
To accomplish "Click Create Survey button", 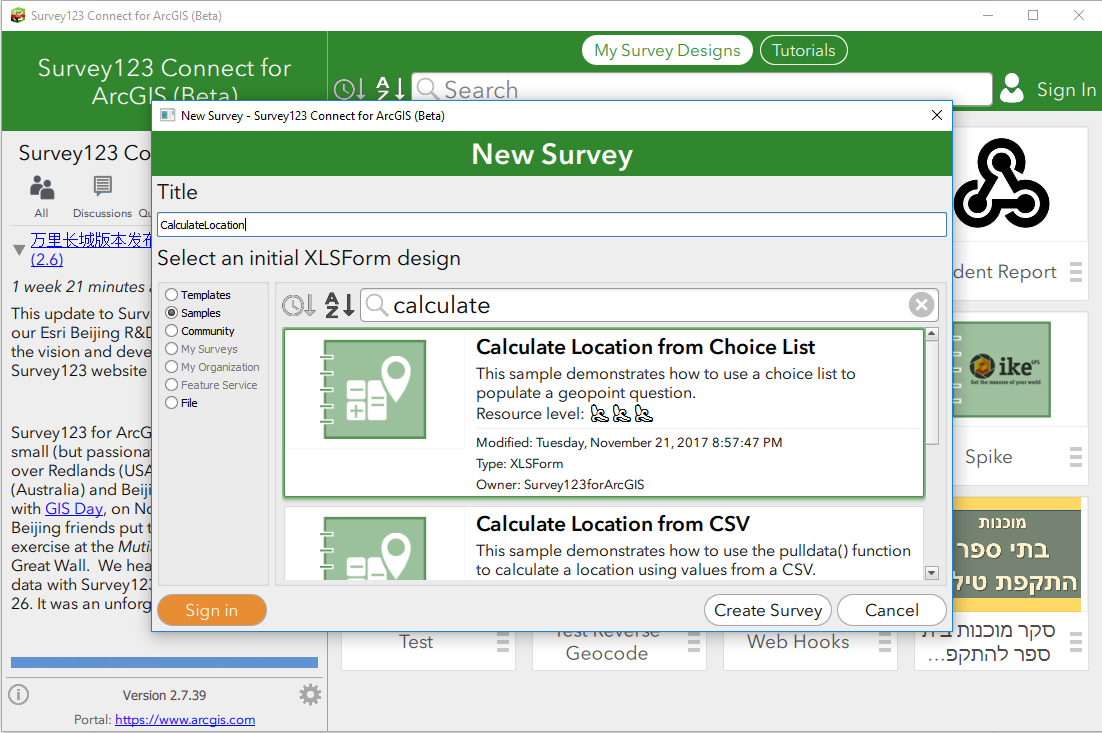I will pyautogui.click(x=767, y=610).
